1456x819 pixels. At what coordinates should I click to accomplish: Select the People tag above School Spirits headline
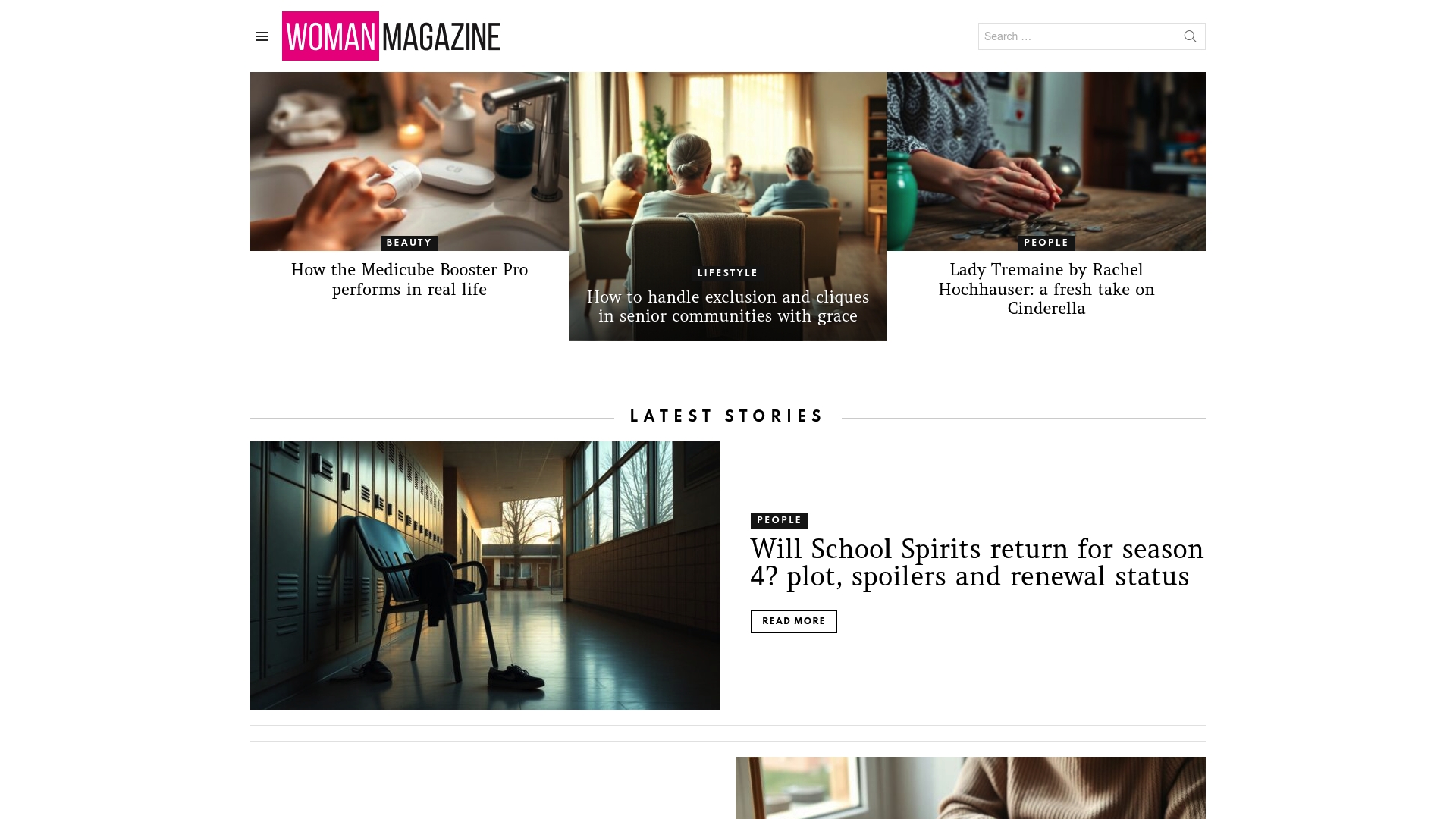pos(780,520)
